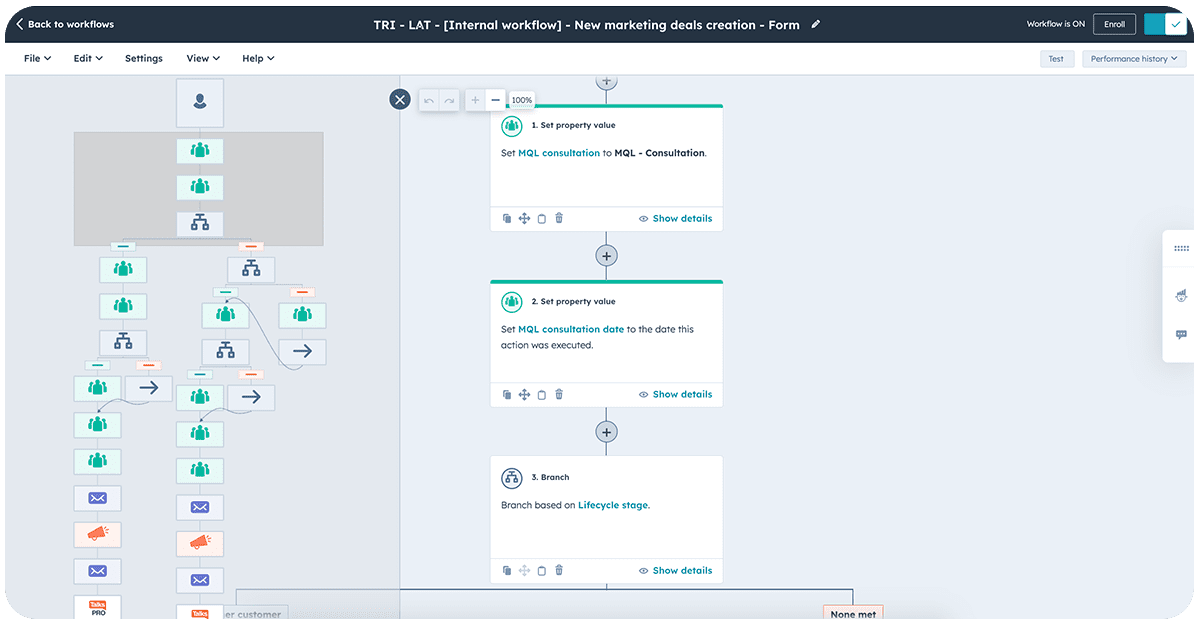Image resolution: width=1200 pixels, height=625 pixels.
Task: Open the File menu
Action: pyautogui.click(x=37, y=58)
